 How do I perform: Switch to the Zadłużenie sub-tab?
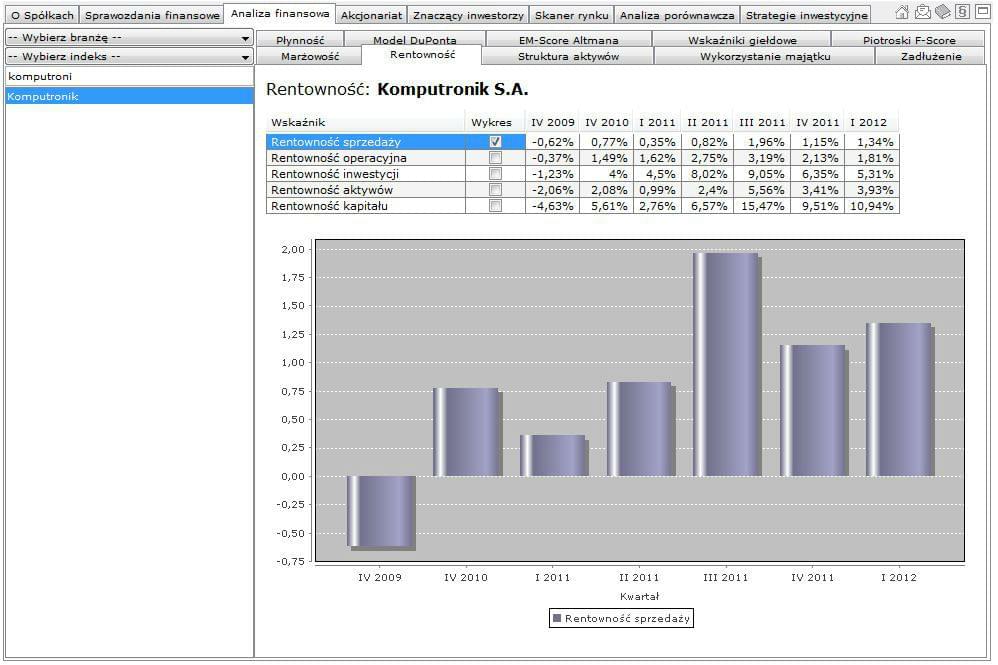point(931,57)
